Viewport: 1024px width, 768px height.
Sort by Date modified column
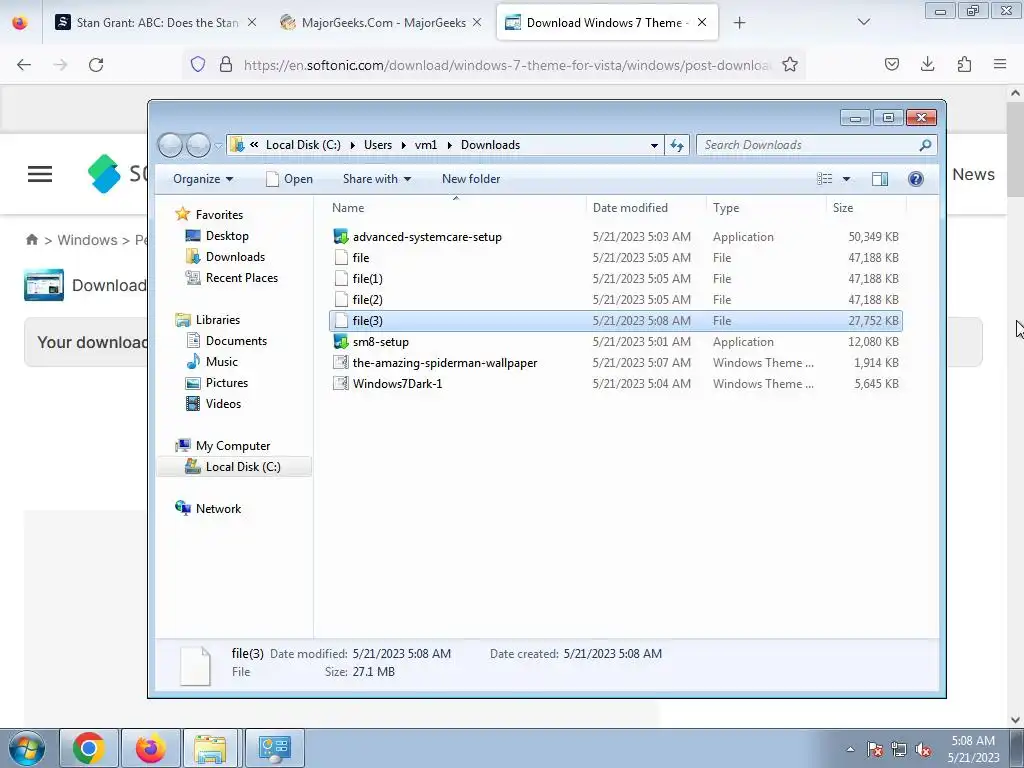pyautogui.click(x=646, y=208)
